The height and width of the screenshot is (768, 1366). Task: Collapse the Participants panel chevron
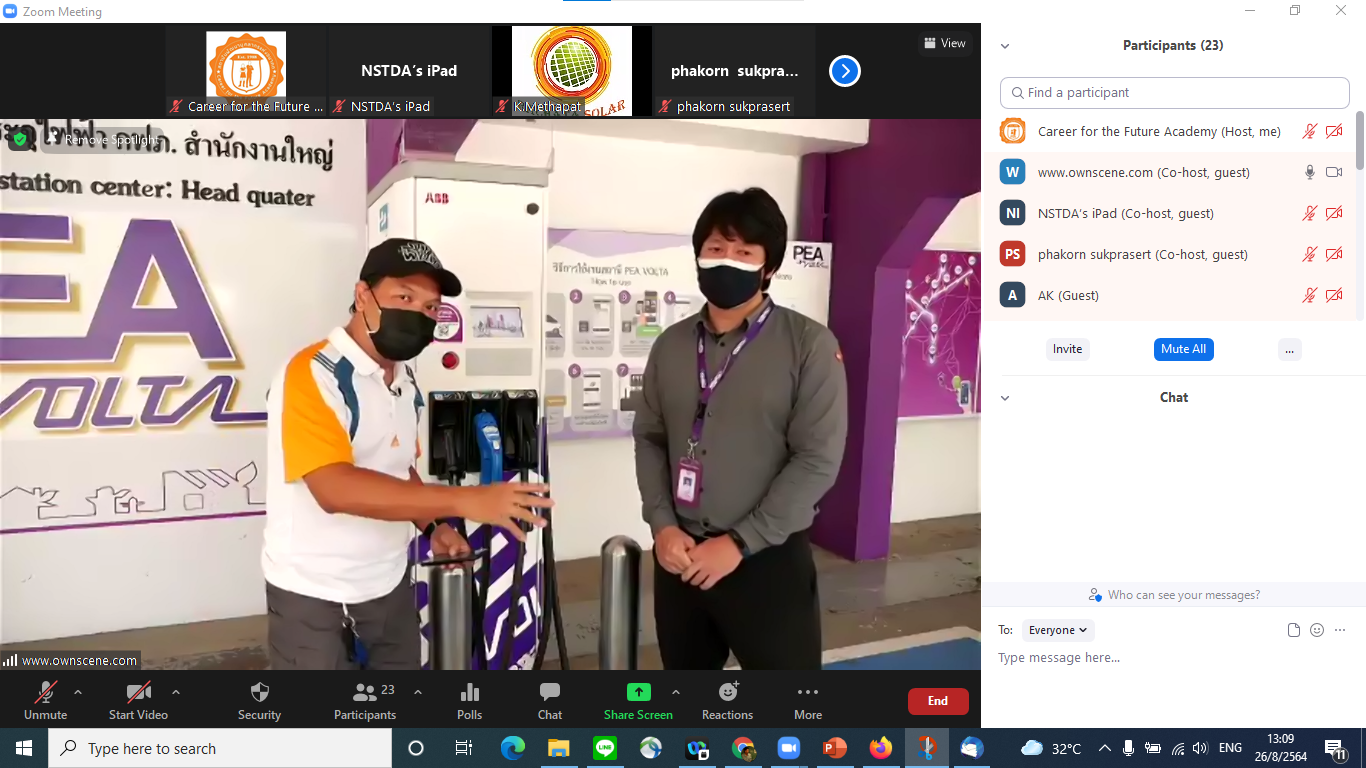click(x=1005, y=46)
